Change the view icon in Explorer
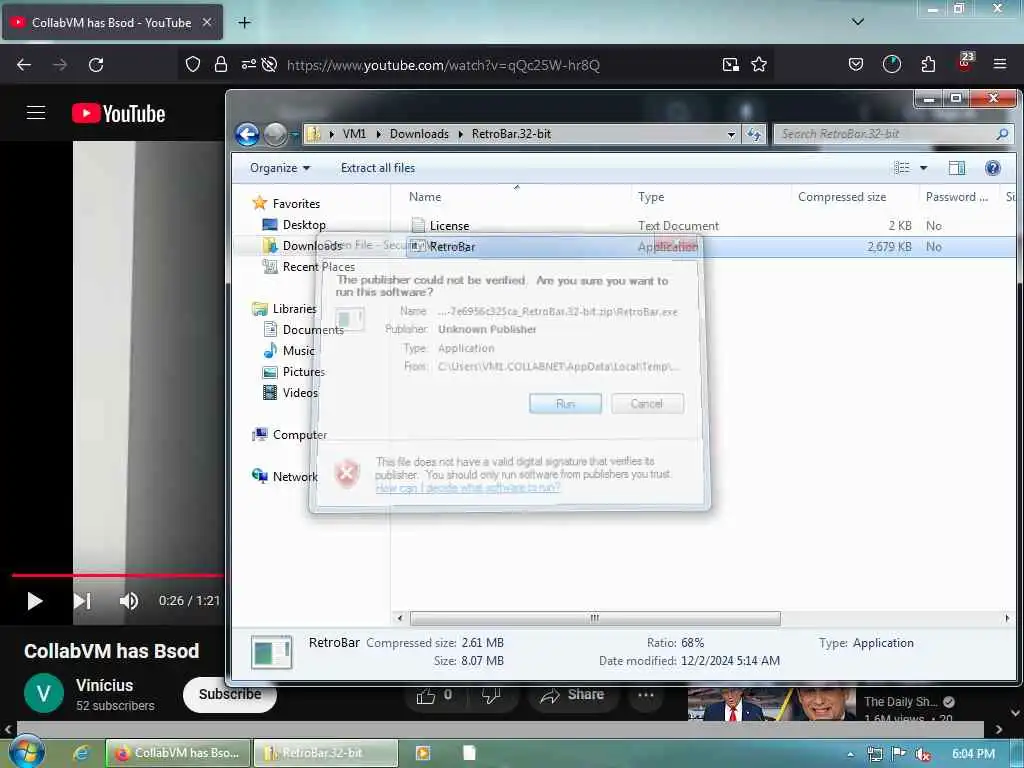Screen dimensions: 1024x768 [x=902, y=168]
